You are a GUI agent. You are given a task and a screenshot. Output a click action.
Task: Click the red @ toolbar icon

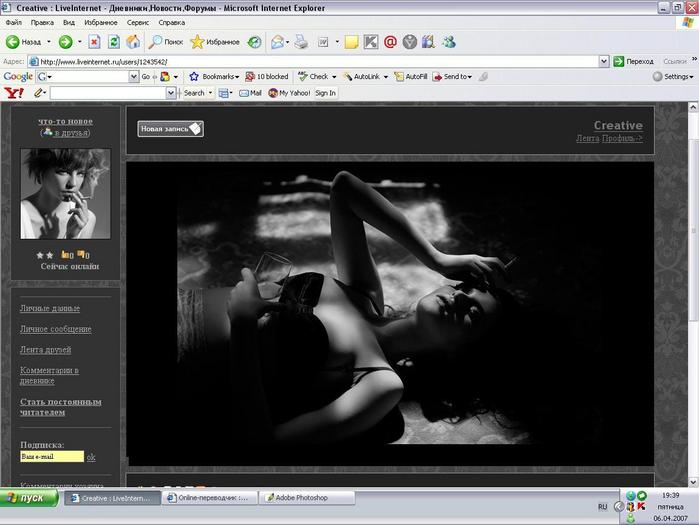point(390,42)
